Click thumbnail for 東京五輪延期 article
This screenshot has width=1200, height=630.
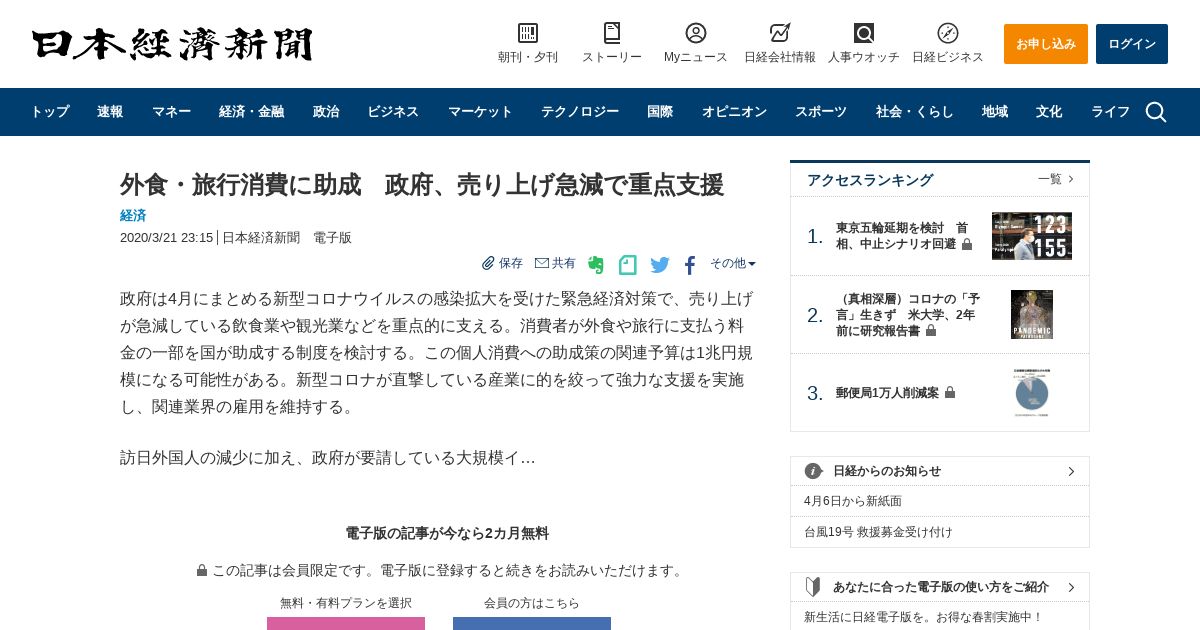point(1032,236)
